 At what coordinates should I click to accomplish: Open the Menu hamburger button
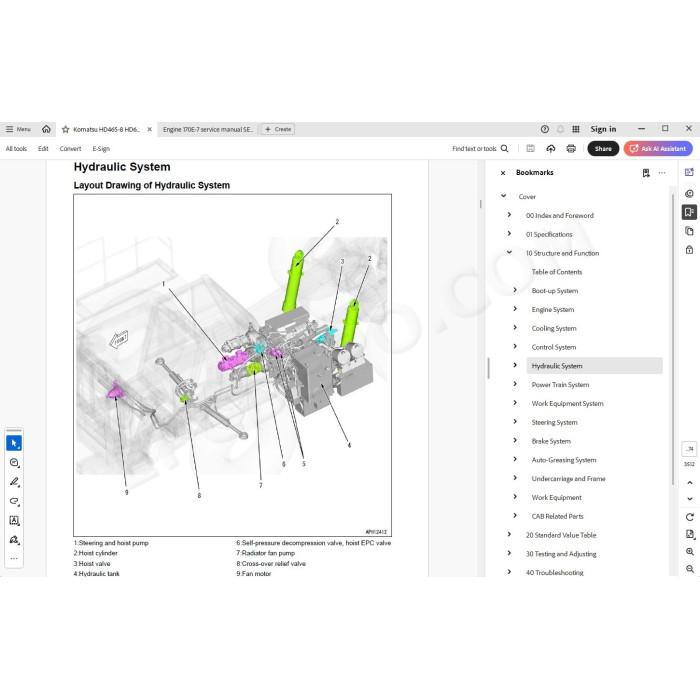[x=18, y=129]
